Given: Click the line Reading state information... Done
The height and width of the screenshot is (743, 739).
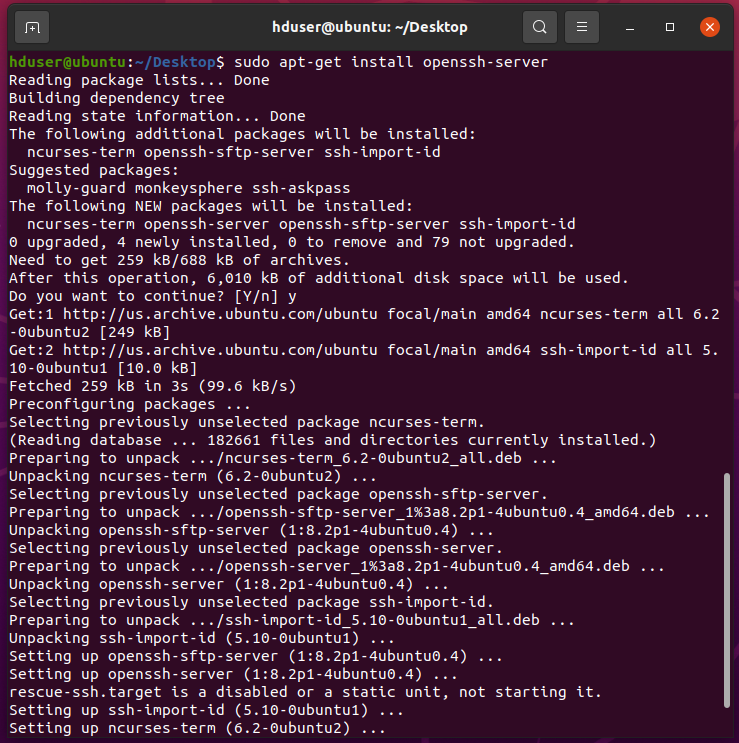Looking at the screenshot, I should pos(157,116).
